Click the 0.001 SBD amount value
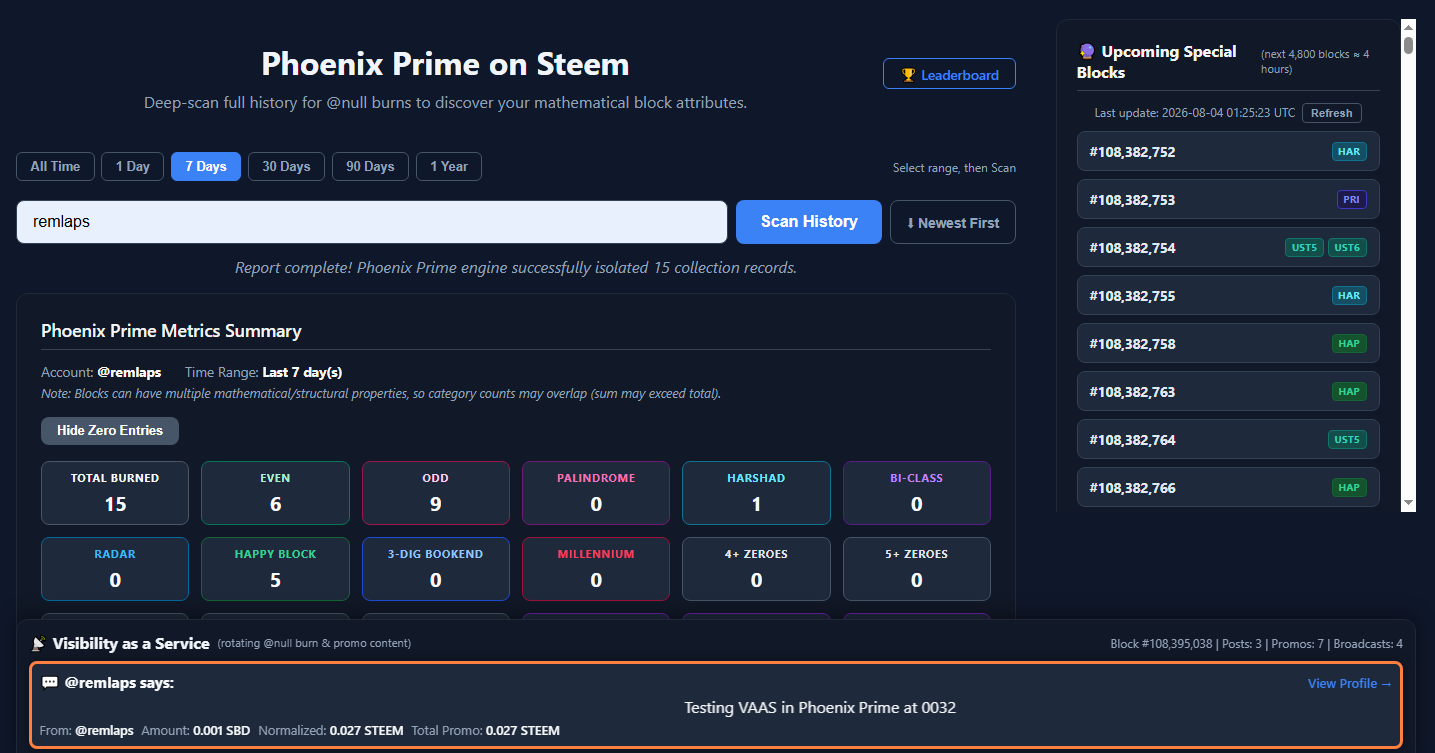1435x753 pixels. [220, 731]
